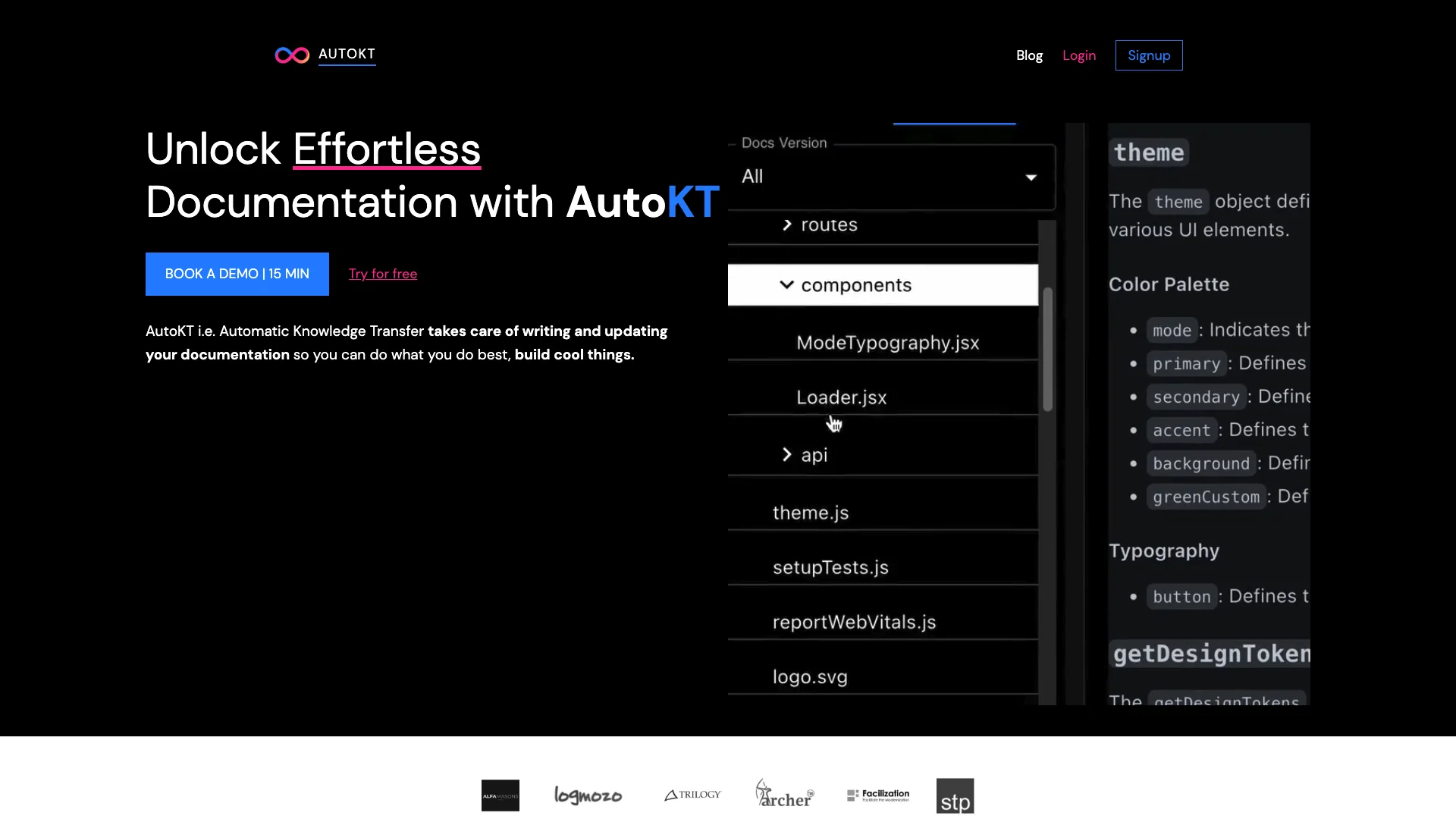This screenshot has height=819, width=1456.
Task: Click the 'greenCustom' code label
Action: click(x=1206, y=497)
